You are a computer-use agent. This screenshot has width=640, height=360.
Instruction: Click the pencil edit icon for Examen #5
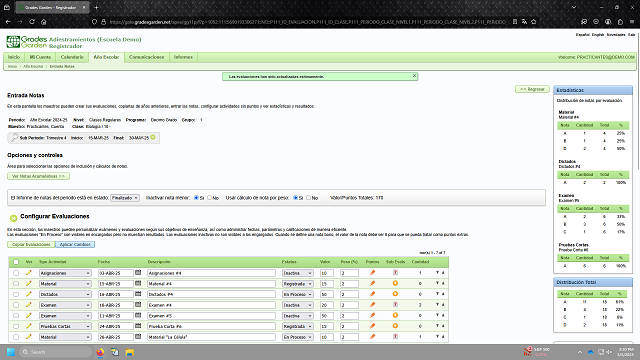point(29,316)
